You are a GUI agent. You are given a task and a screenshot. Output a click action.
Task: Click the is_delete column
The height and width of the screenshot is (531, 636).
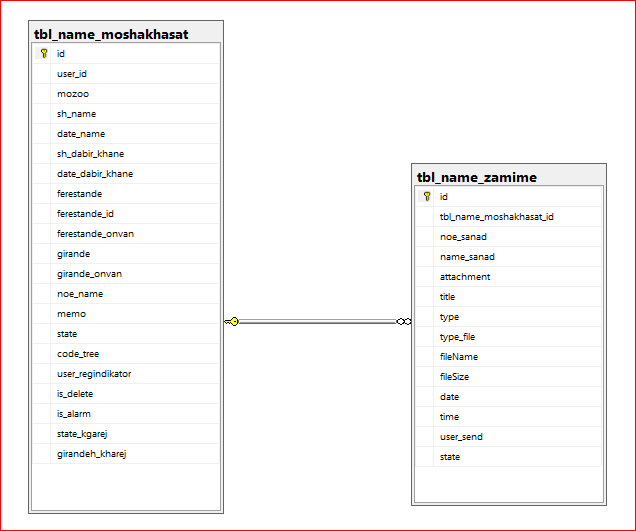click(x=126, y=394)
